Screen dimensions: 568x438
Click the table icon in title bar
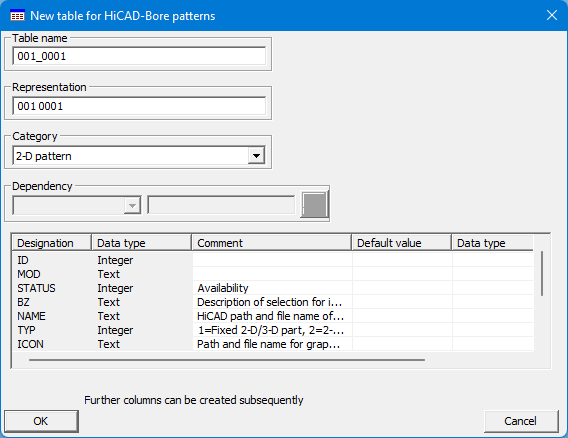click(x=17, y=16)
